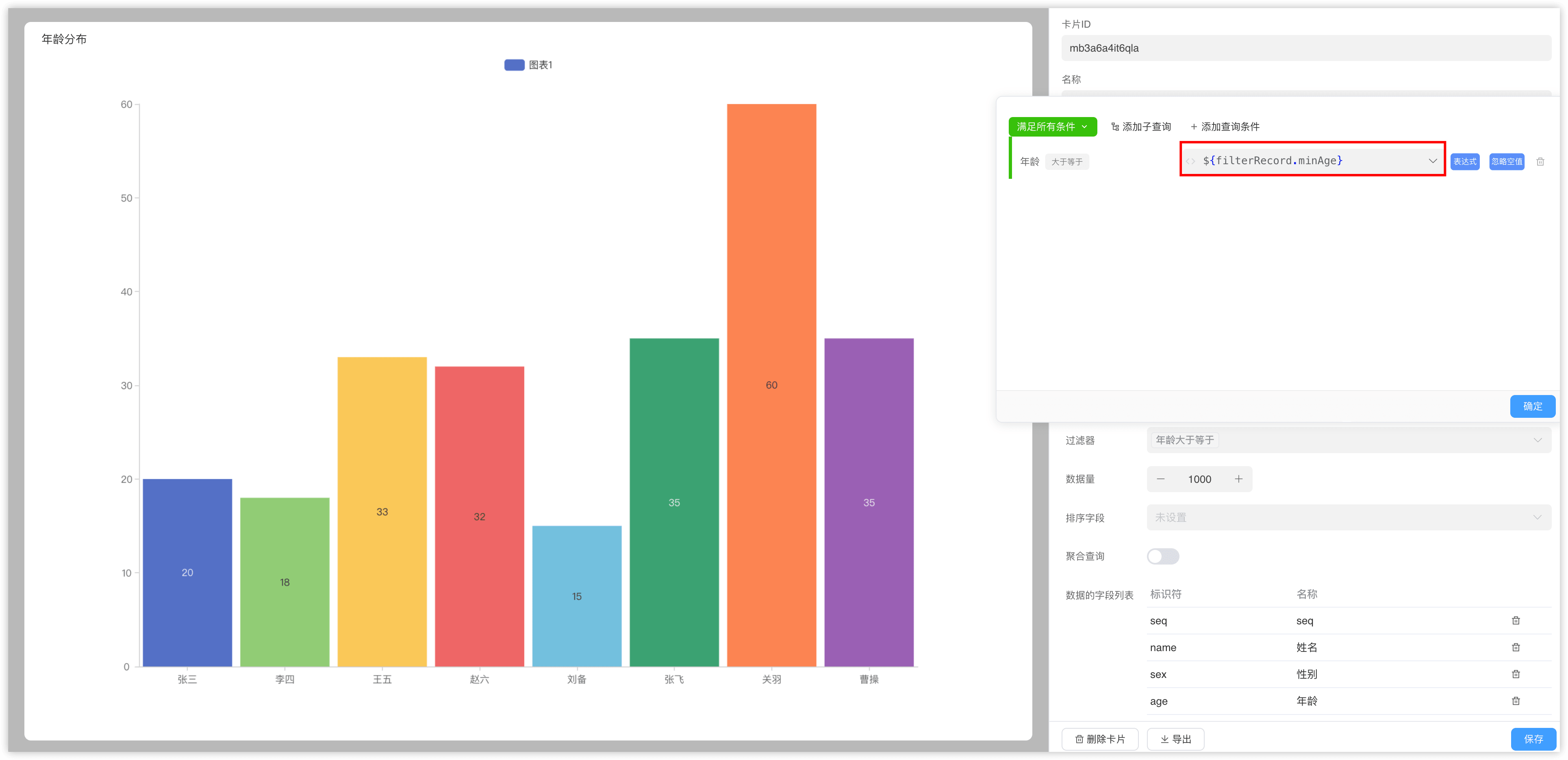Toggle the 图表1 legend color swatch
This screenshot has width=1568, height=760.
click(515, 65)
